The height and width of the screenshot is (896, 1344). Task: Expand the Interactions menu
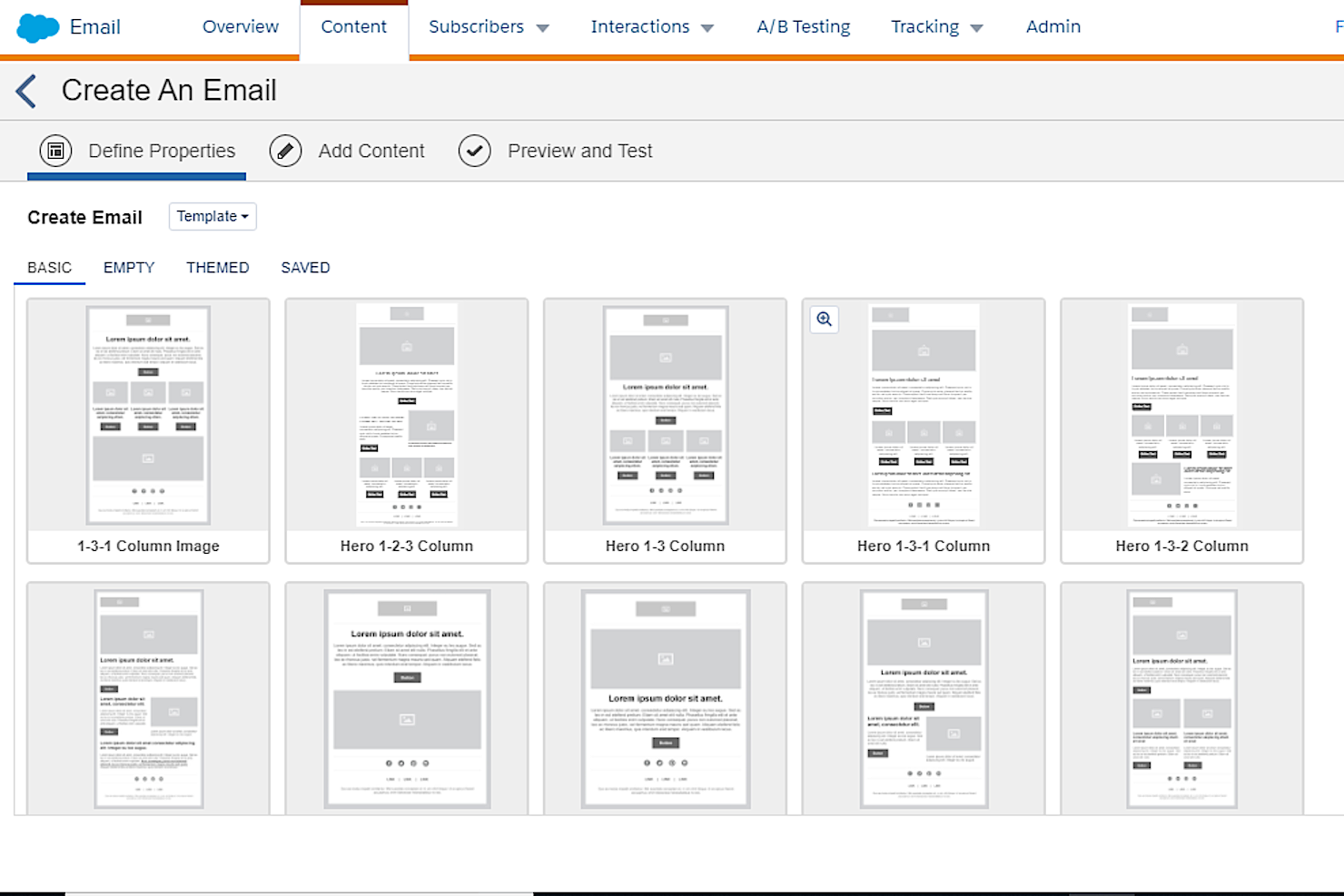pyautogui.click(x=652, y=26)
